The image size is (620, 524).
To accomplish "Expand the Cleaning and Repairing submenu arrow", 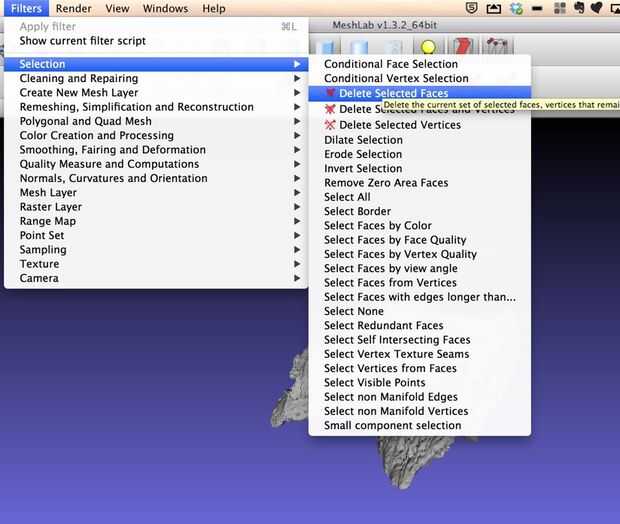I will click(x=297, y=78).
